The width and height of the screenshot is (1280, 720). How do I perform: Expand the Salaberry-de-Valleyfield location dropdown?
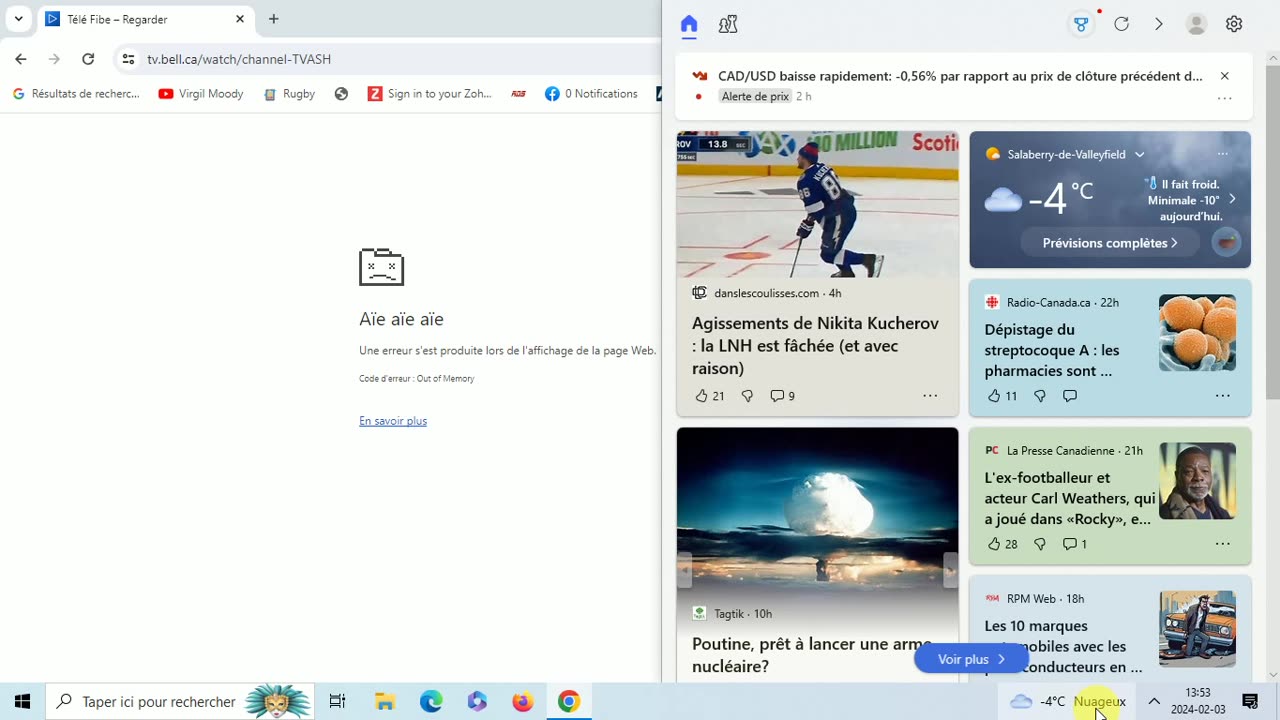pos(1139,154)
